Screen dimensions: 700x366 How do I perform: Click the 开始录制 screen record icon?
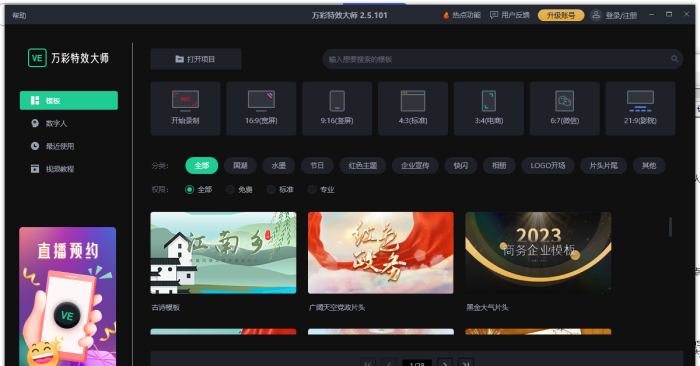pos(185,100)
